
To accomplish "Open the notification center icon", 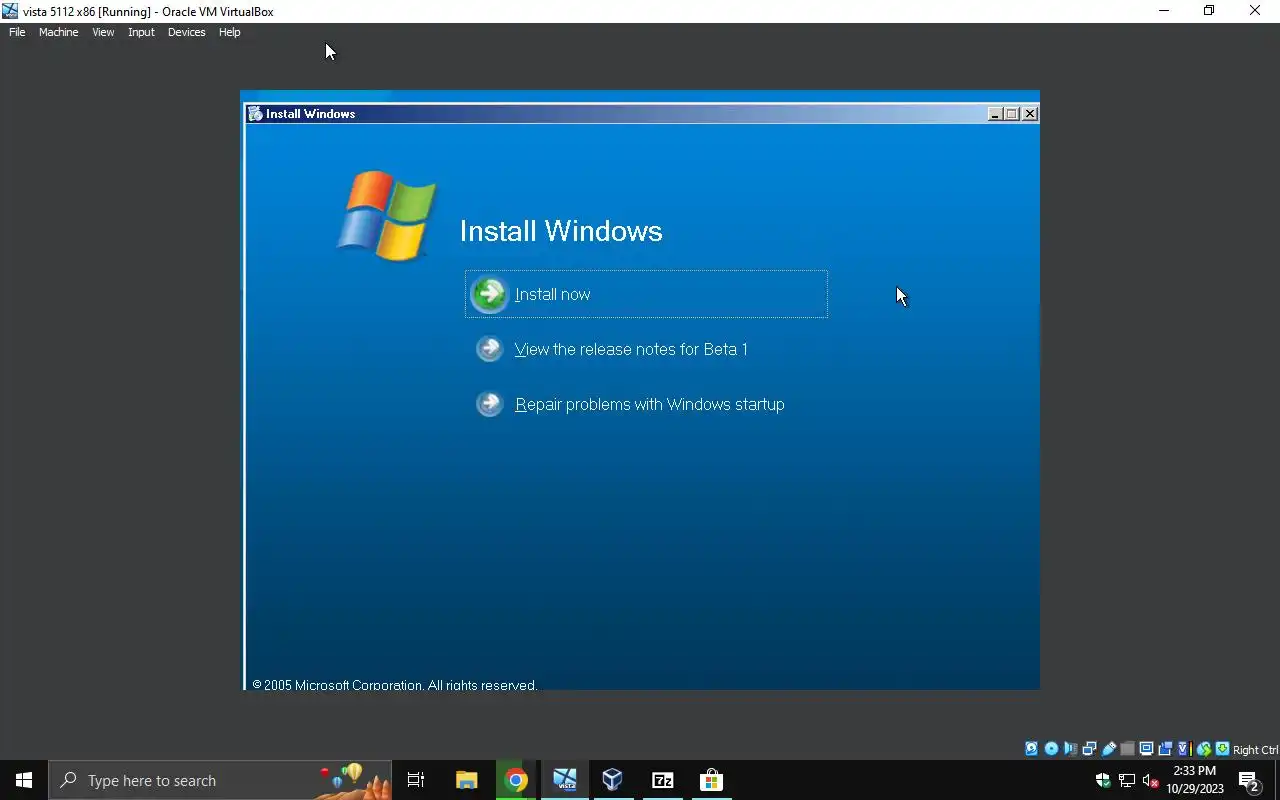I will coord(1249,780).
